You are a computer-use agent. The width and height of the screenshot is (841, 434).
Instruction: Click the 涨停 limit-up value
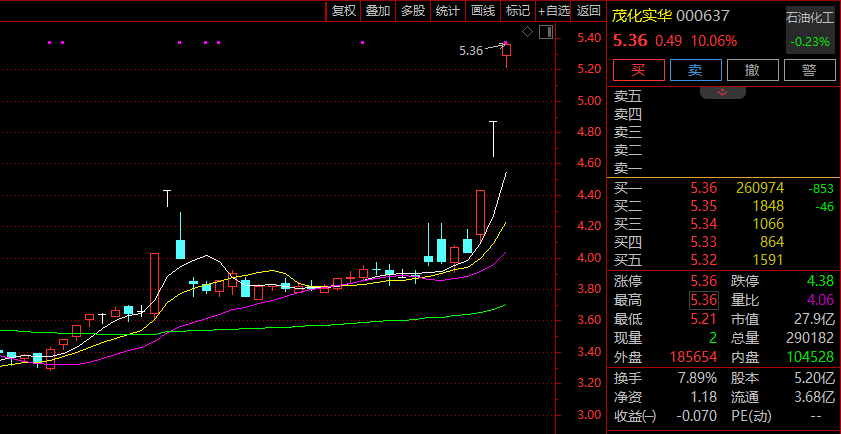(x=704, y=281)
